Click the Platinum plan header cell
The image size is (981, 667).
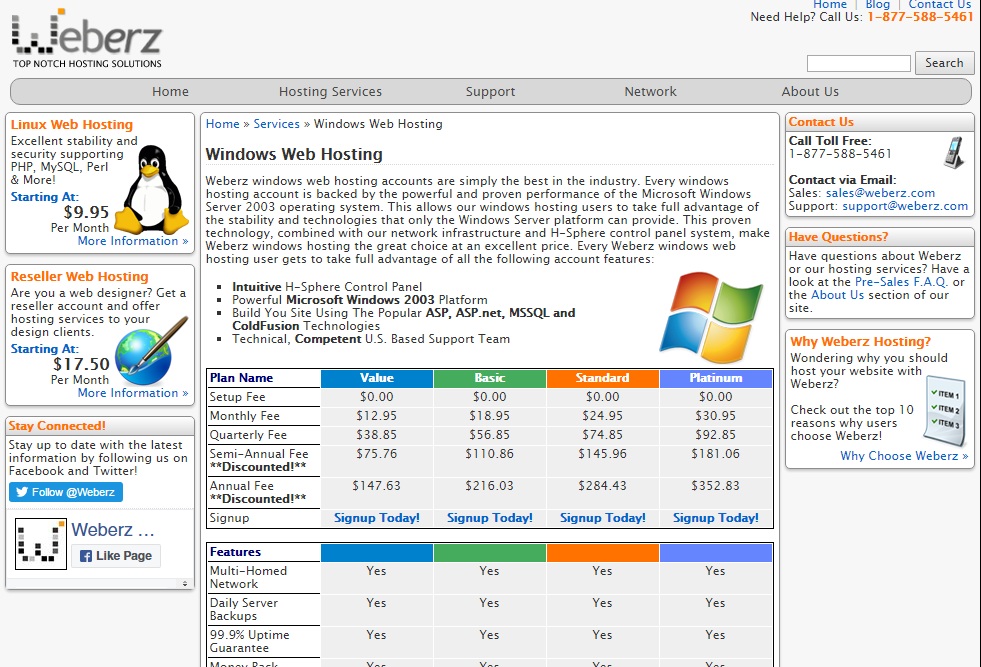tap(716, 378)
